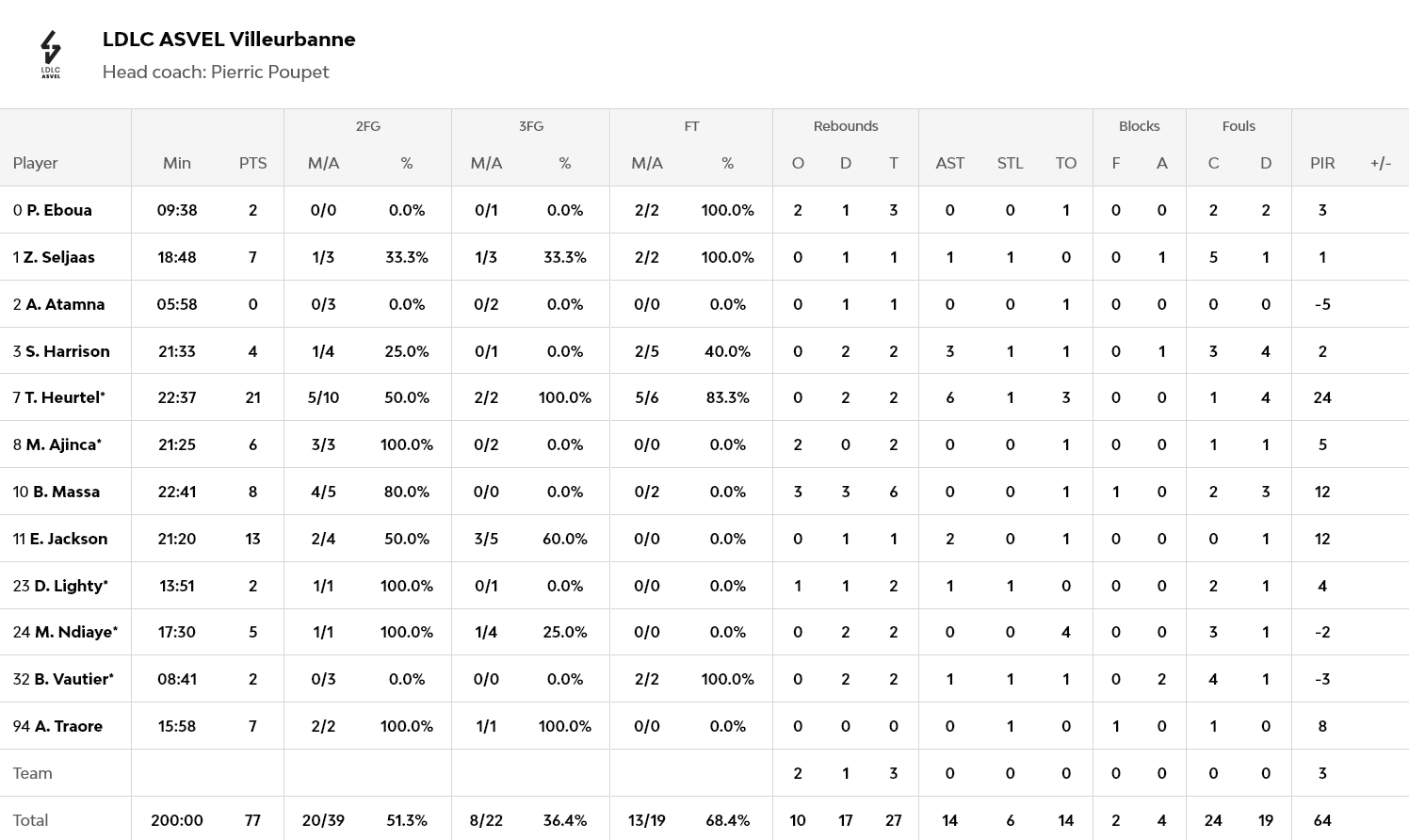Click the Player column header

coord(36,163)
